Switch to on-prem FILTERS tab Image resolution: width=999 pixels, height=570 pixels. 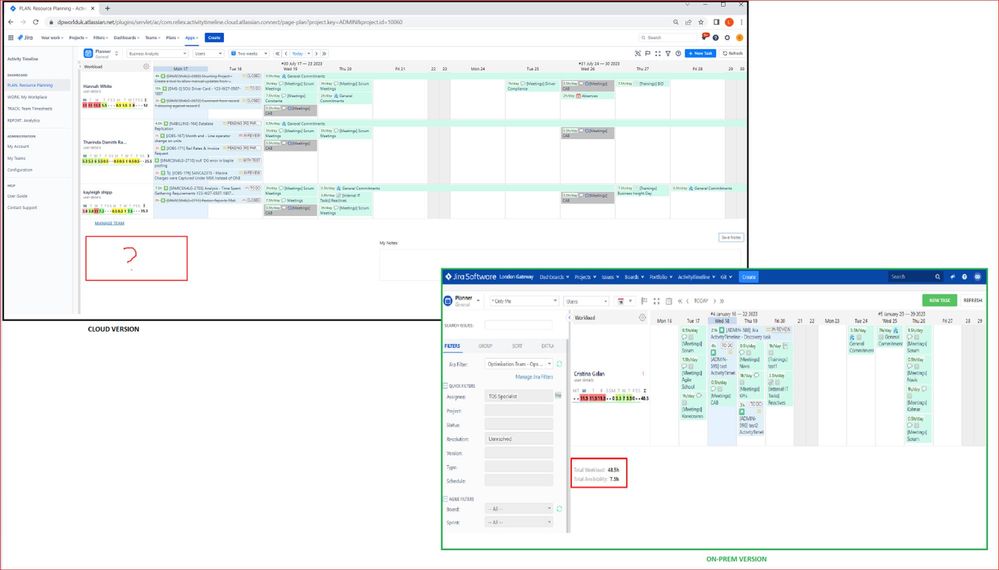pyautogui.click(x=452, y=346)
